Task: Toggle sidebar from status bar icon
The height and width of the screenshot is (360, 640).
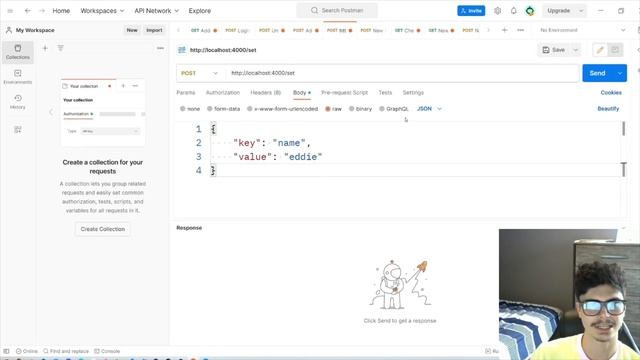Action: pyautogui.click(x=6, y=351)
